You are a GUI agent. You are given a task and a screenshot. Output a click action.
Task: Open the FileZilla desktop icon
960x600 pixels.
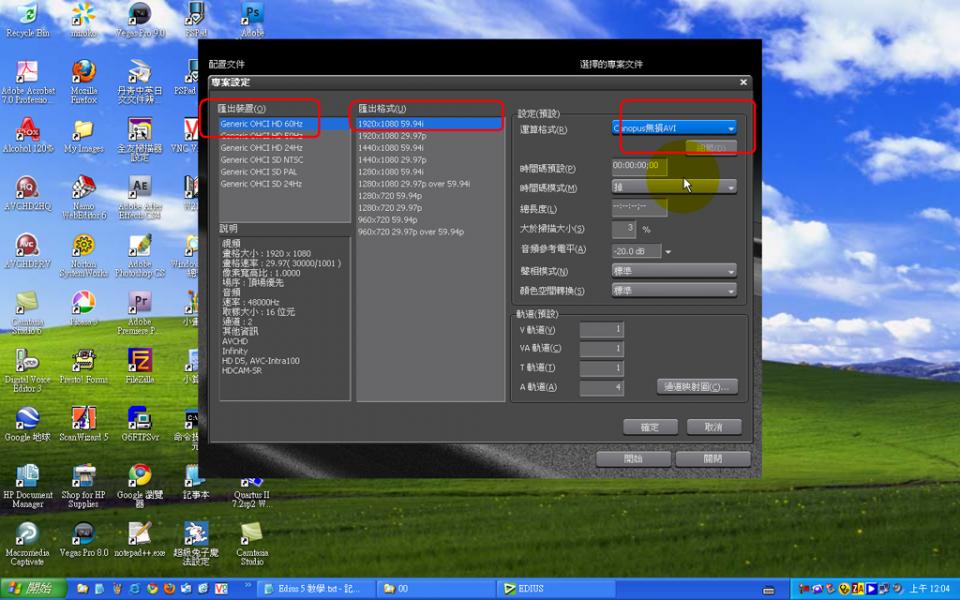tap(140, 361)
